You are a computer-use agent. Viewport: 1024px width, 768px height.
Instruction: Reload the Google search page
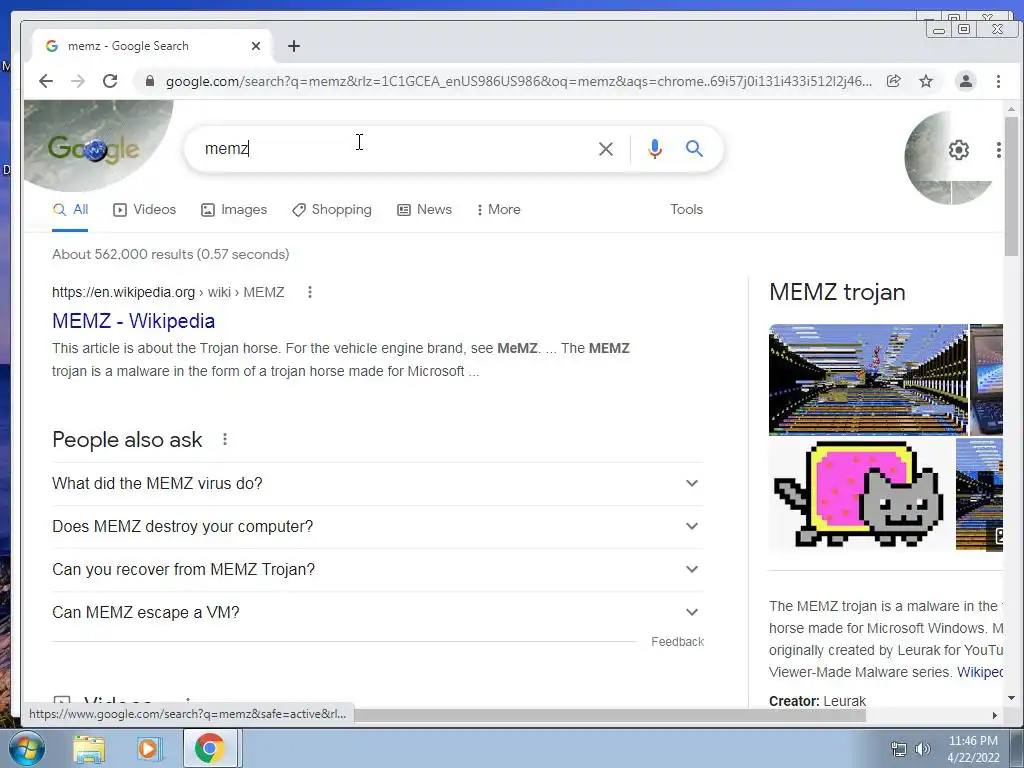110,81
